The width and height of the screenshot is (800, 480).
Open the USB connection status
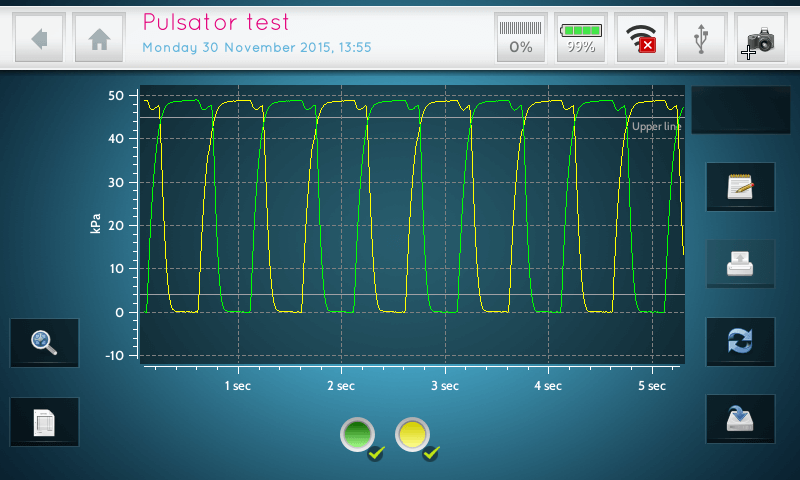(701, 39)
